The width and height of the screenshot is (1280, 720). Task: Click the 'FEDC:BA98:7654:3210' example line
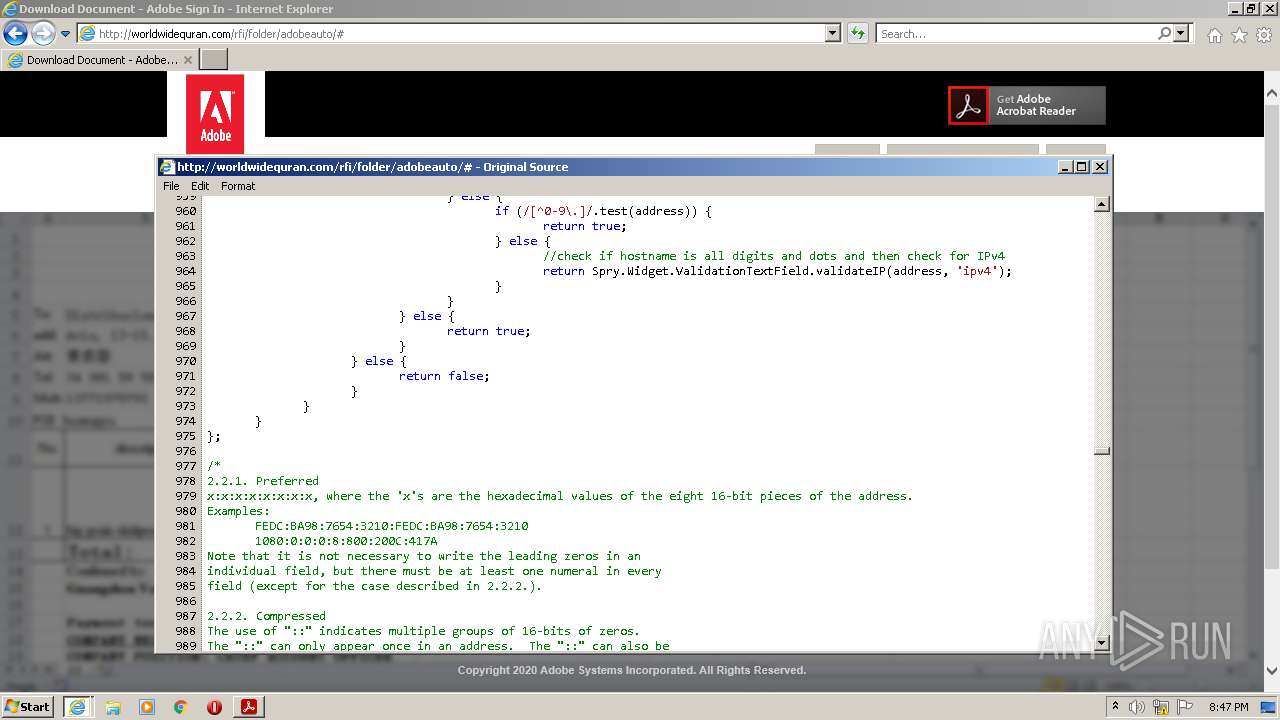click(x=391, y=526)
